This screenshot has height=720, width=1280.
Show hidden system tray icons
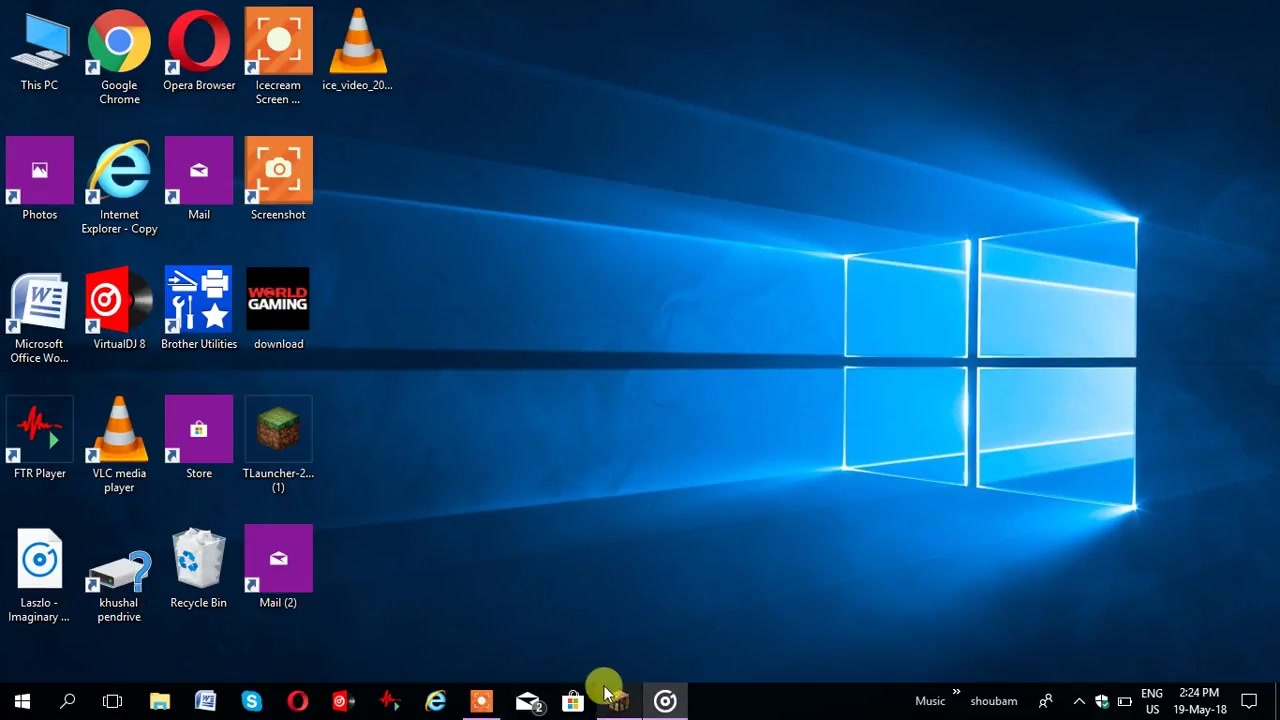click(1079, 701)
